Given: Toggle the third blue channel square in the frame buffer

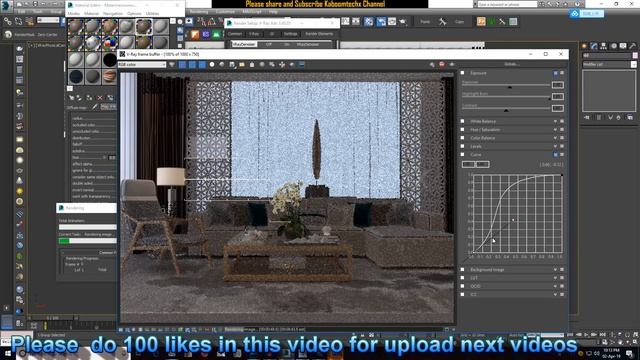Looking at the screenshot, I should tap(202, 64).
